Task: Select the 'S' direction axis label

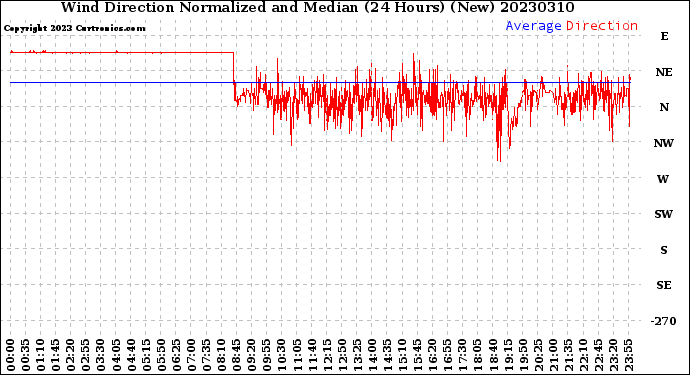Action: 664,250
